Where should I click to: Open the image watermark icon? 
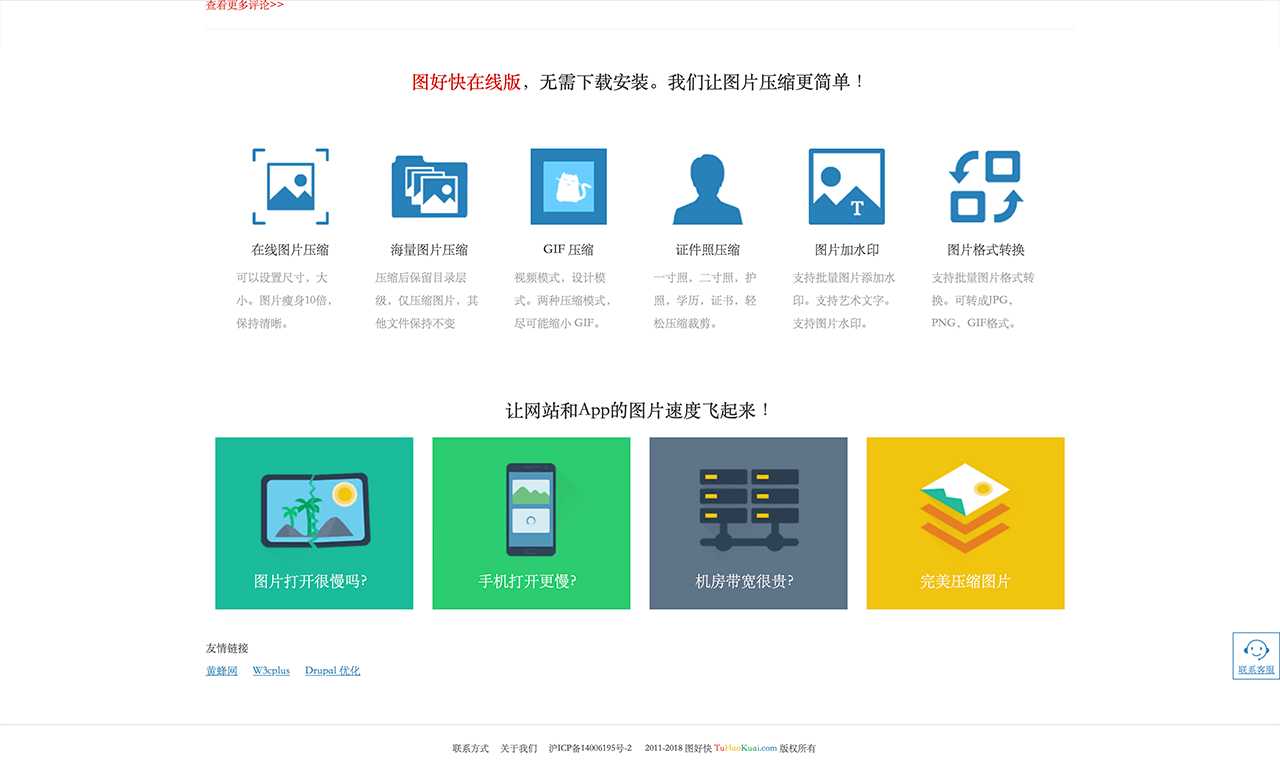(x=846, y=187)
